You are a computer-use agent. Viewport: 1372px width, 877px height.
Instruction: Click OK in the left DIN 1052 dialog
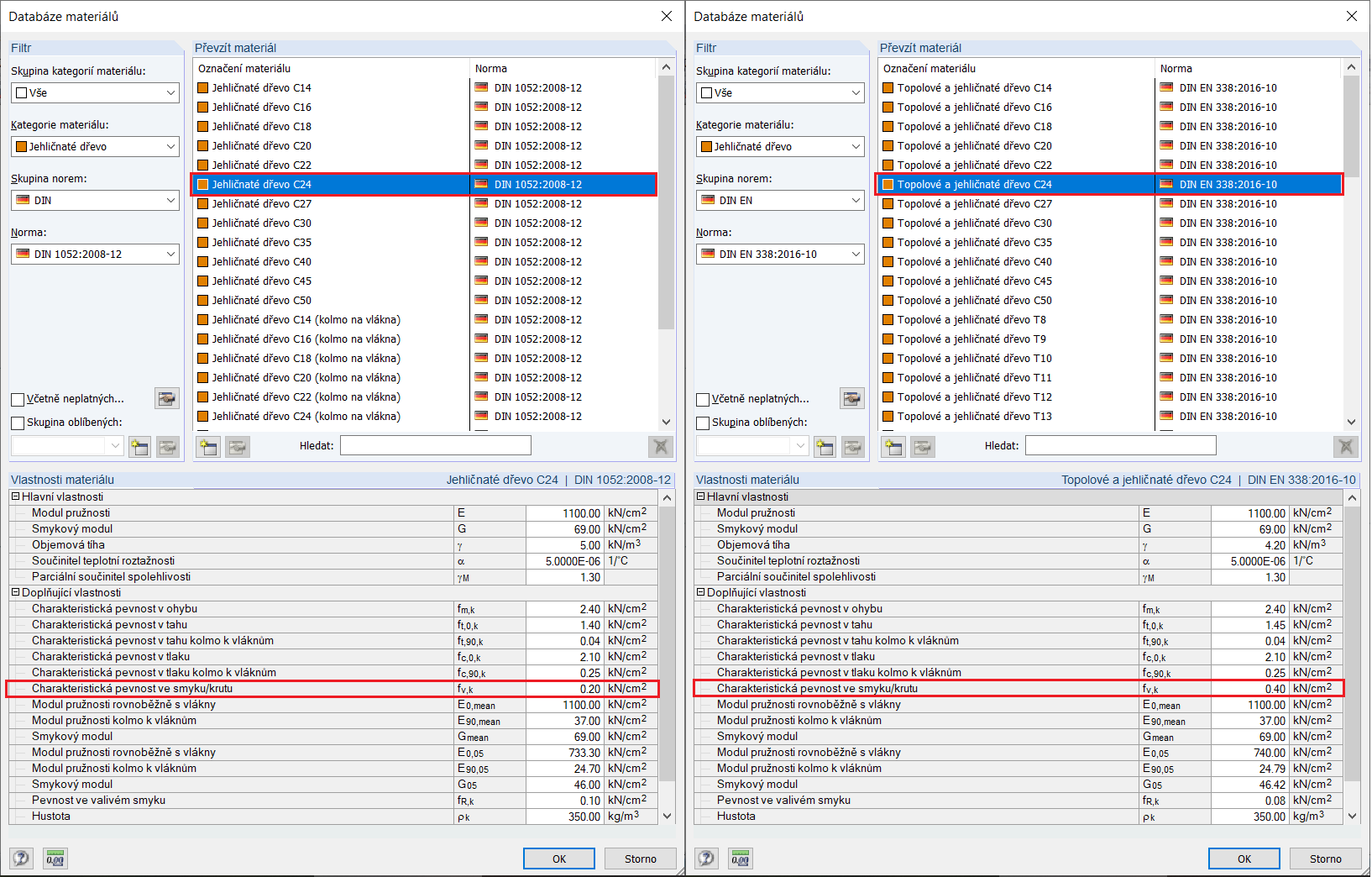pos(559,859)
